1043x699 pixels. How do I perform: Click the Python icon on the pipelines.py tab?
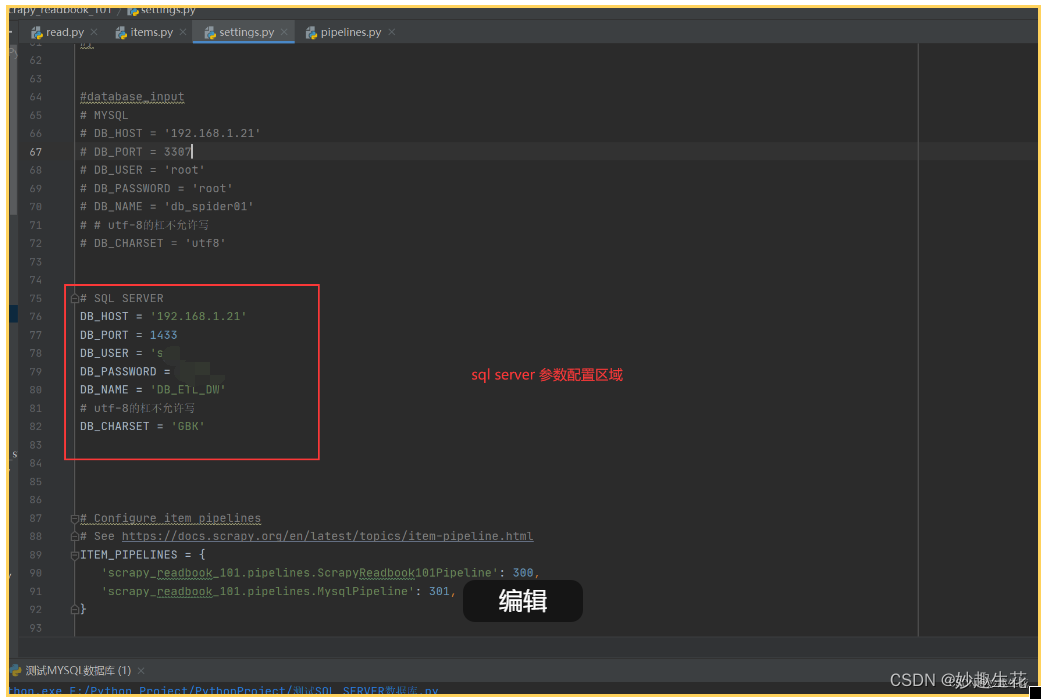point(311,31)
